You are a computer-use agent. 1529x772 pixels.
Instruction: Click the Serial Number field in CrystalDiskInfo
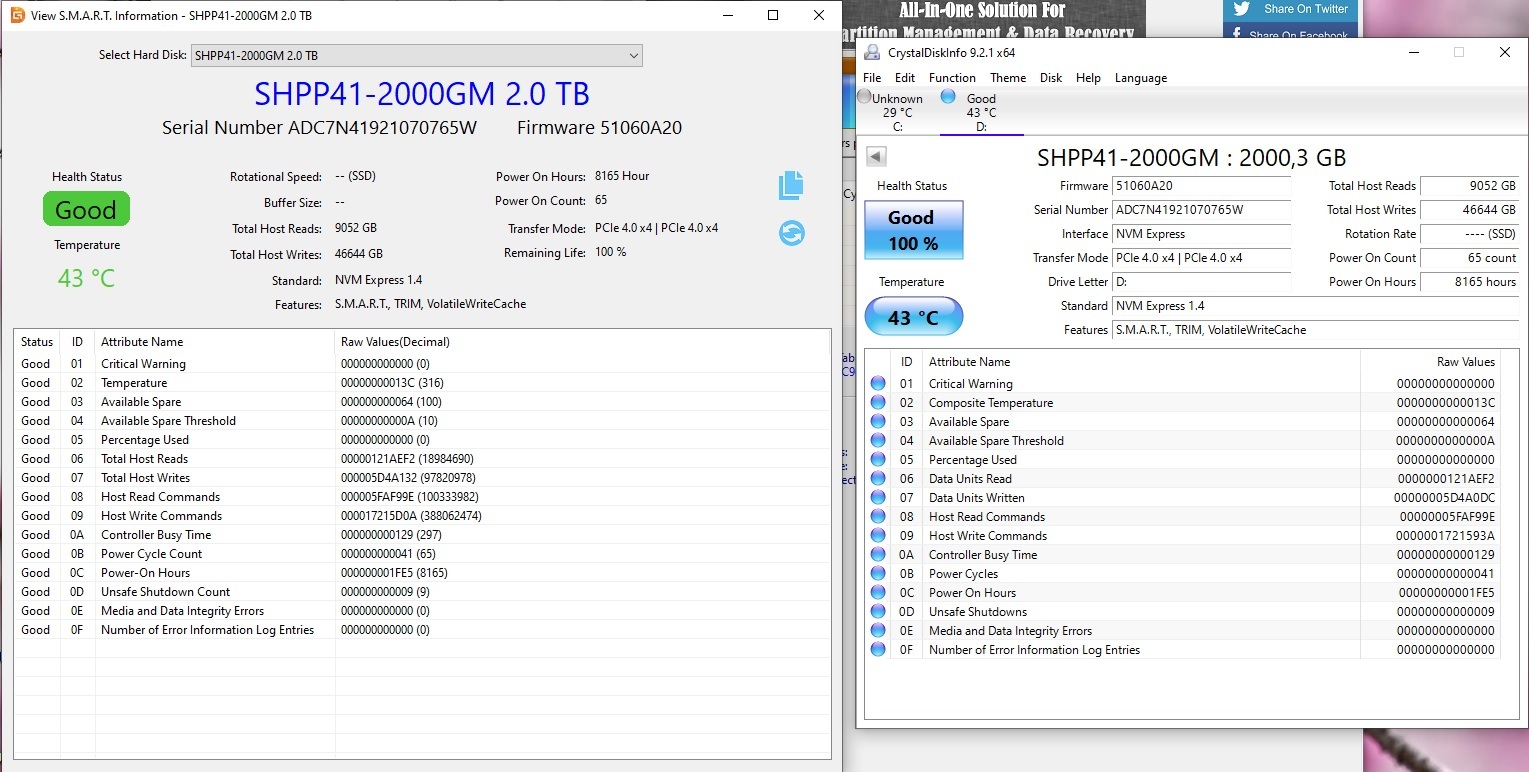1201,210
